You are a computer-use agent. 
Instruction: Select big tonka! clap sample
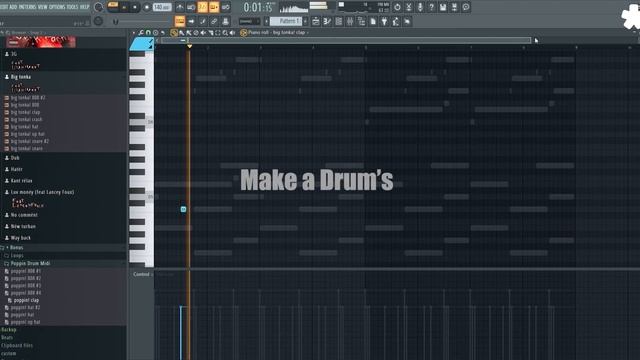[25, 112]
